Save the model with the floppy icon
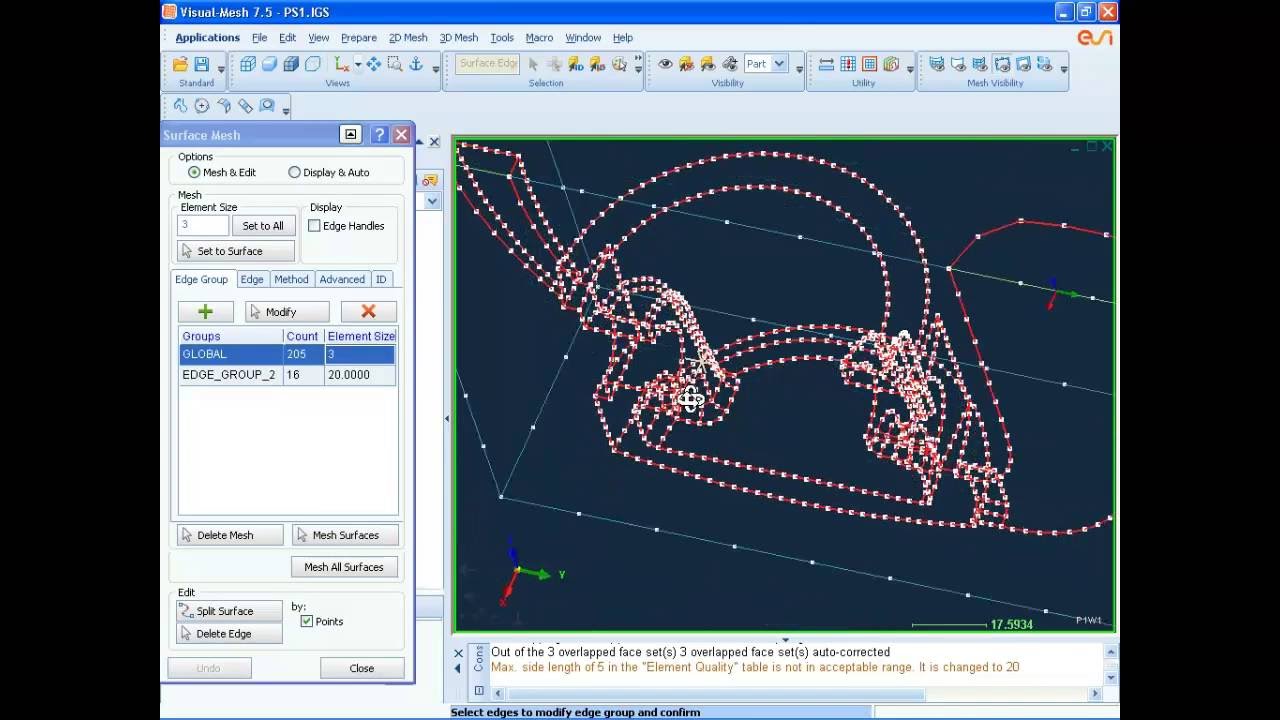 [201, 64]
